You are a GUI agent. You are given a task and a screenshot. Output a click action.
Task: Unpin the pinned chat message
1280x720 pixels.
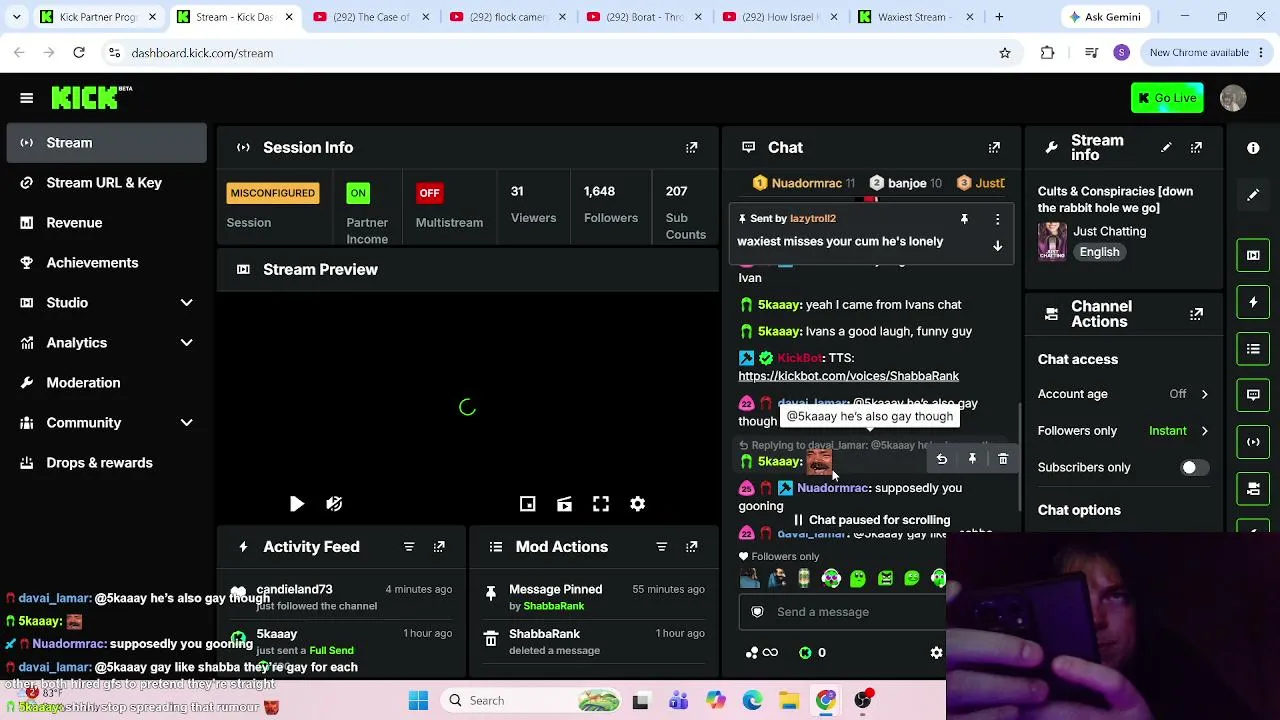(x=964, y=219)
